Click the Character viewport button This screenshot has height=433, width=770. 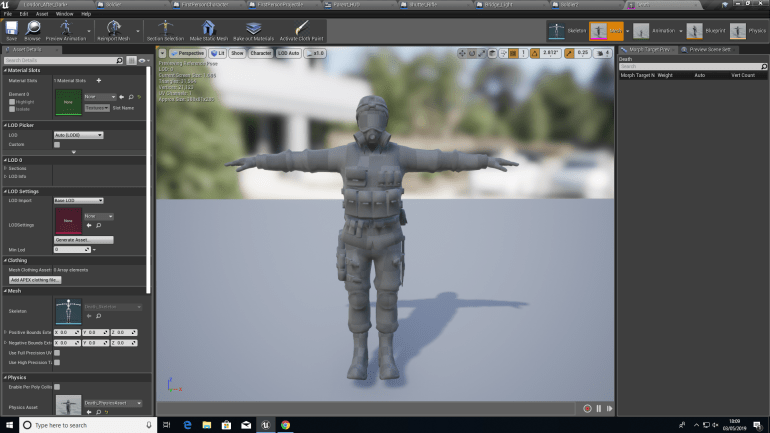(x=260, y=53)
